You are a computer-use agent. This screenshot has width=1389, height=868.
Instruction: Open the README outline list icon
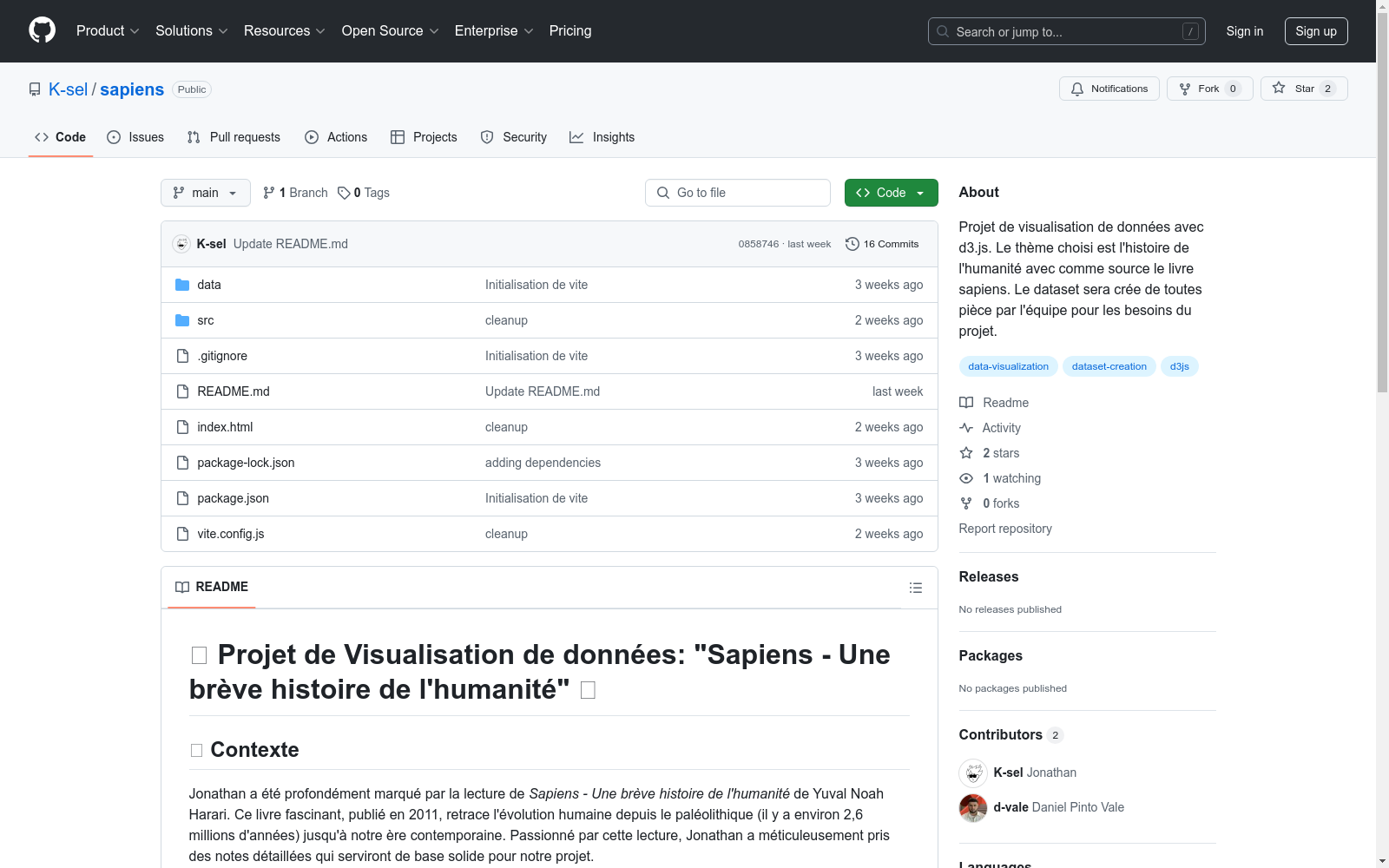tap(916, 588)
